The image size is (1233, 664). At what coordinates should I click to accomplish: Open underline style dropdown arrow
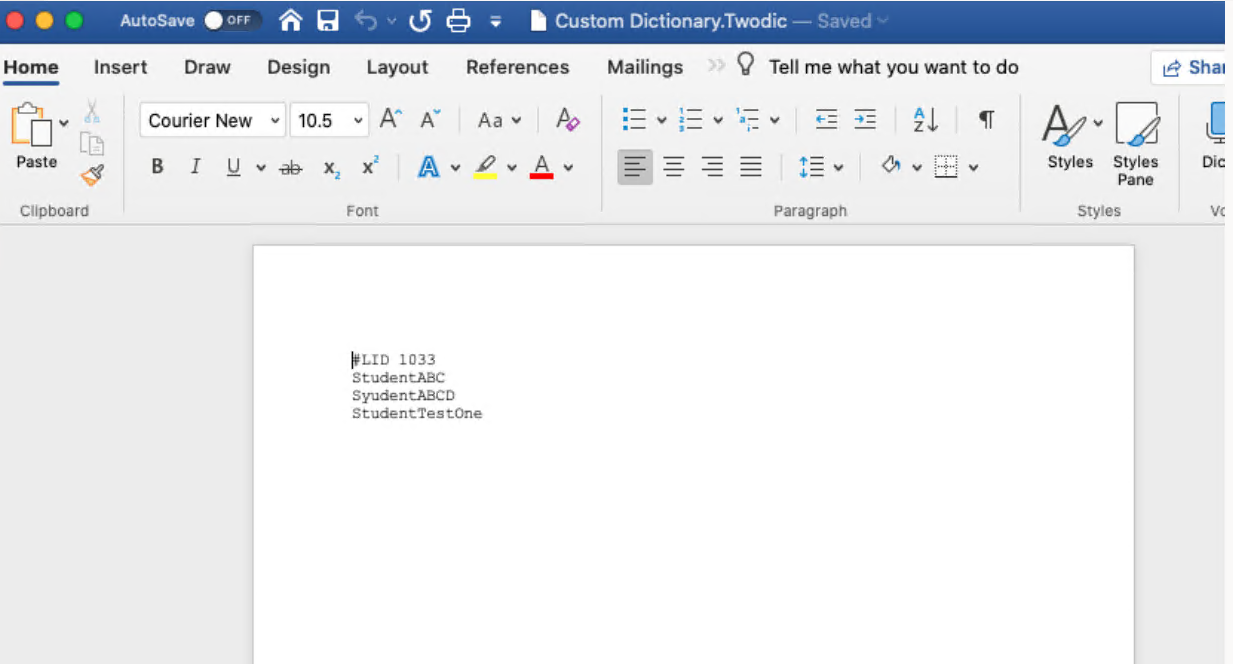coord(261,168)
